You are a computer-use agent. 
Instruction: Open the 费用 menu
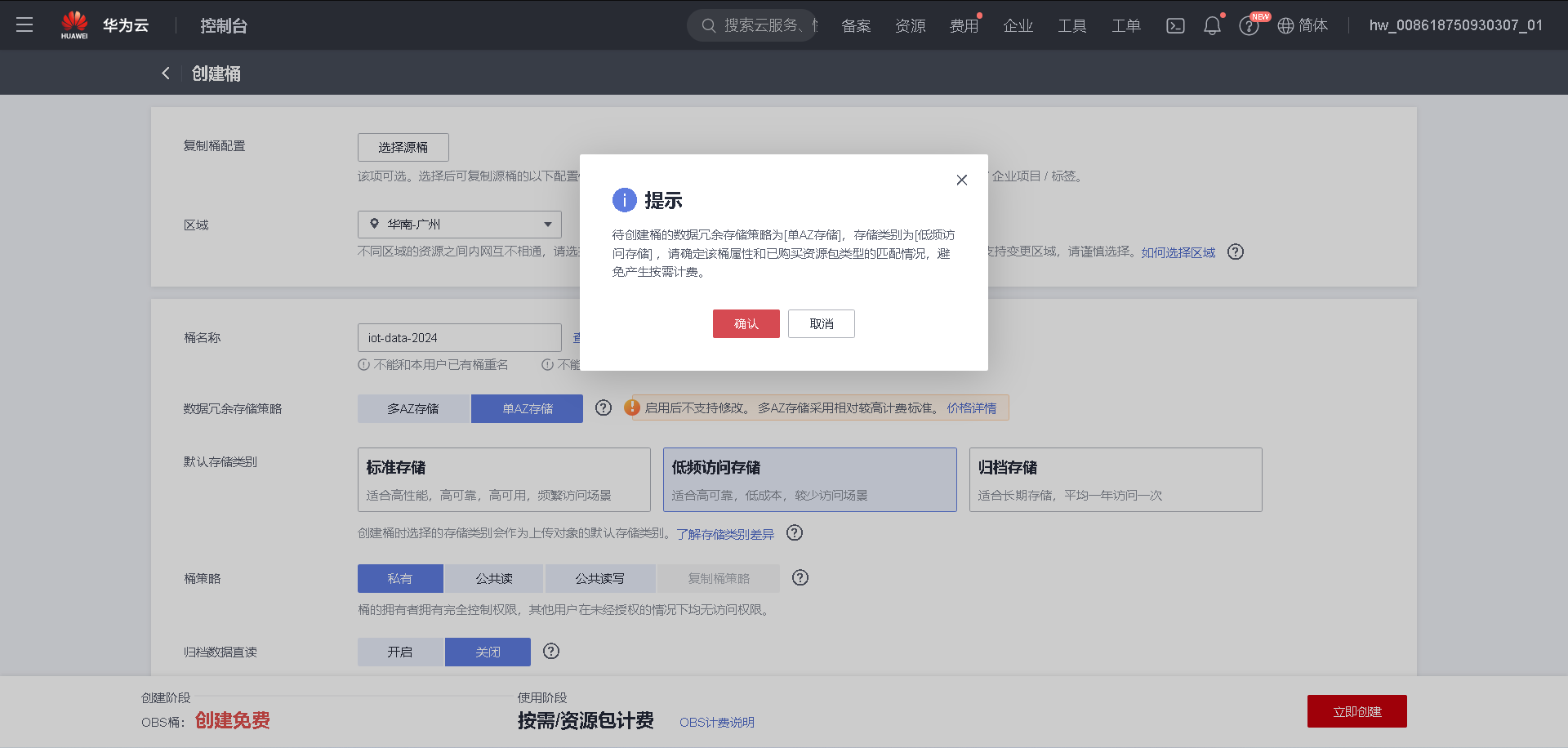tap(964, 25)
